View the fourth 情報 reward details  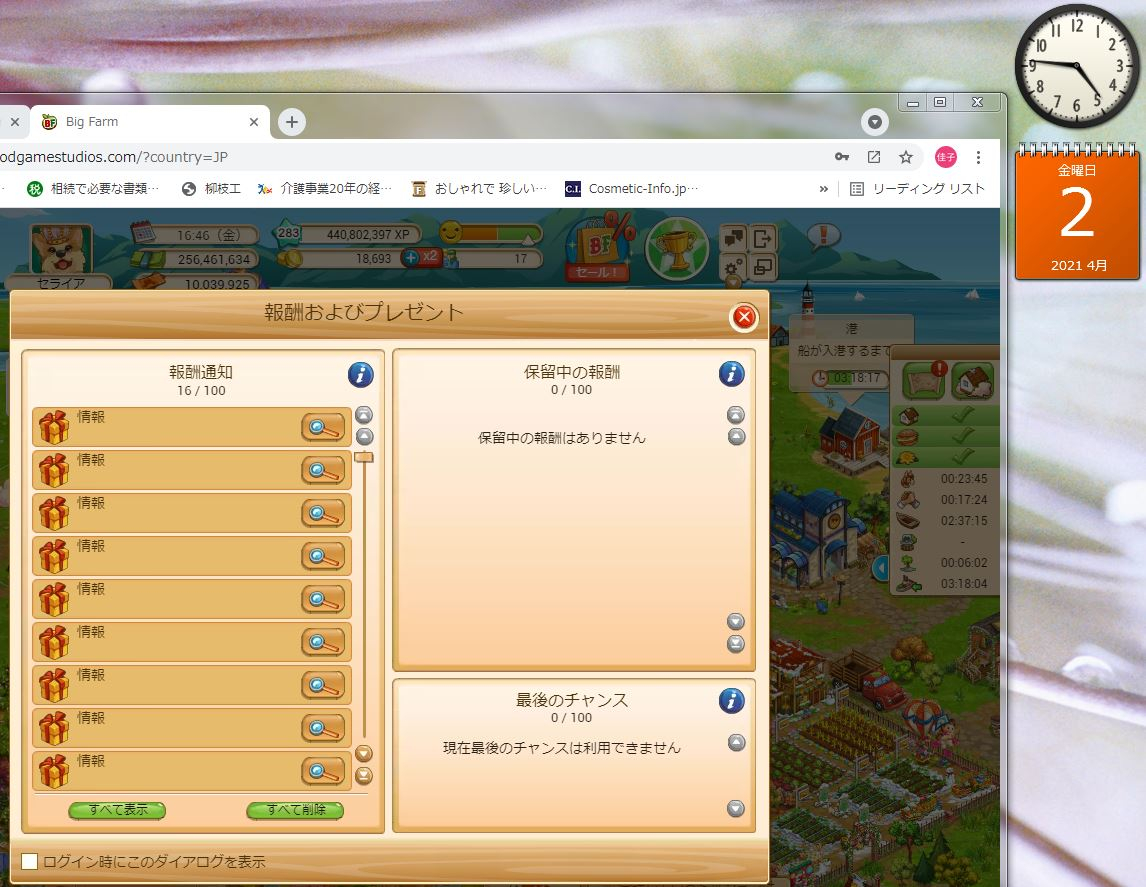(322, 556)
